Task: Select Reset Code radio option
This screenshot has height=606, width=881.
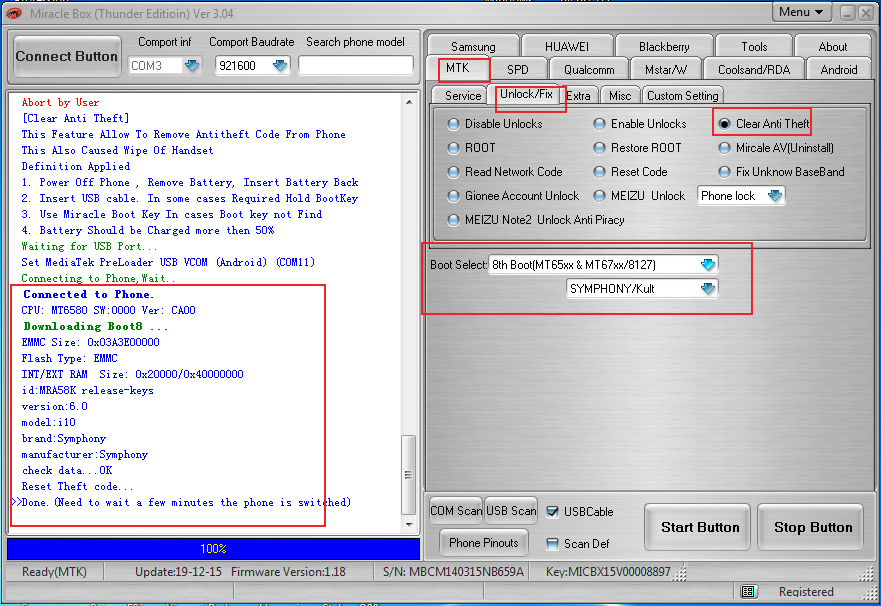Action: [600, 172]
